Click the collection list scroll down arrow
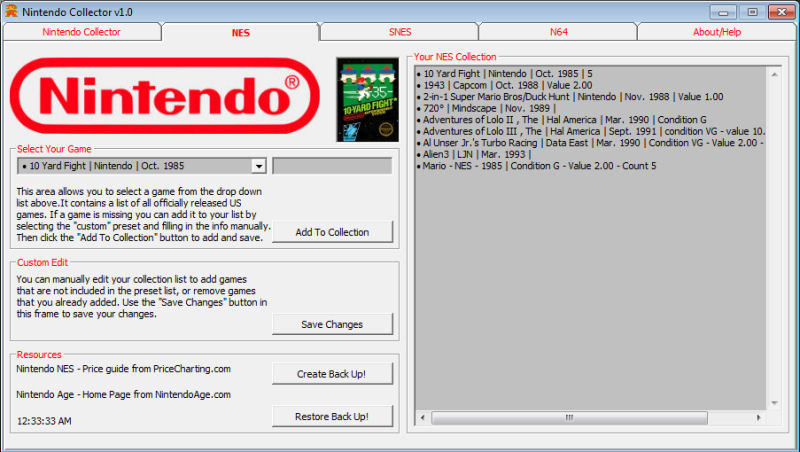Viewport: 800px width, 452px height. point(774,403)
